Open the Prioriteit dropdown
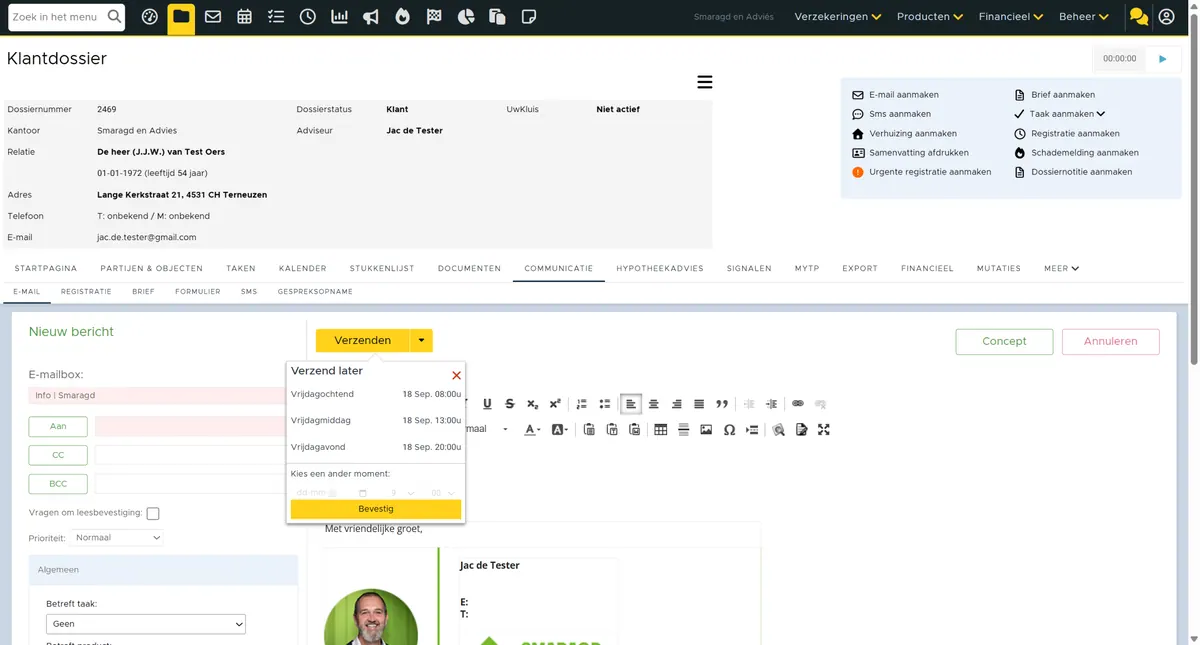 [118, 538]
